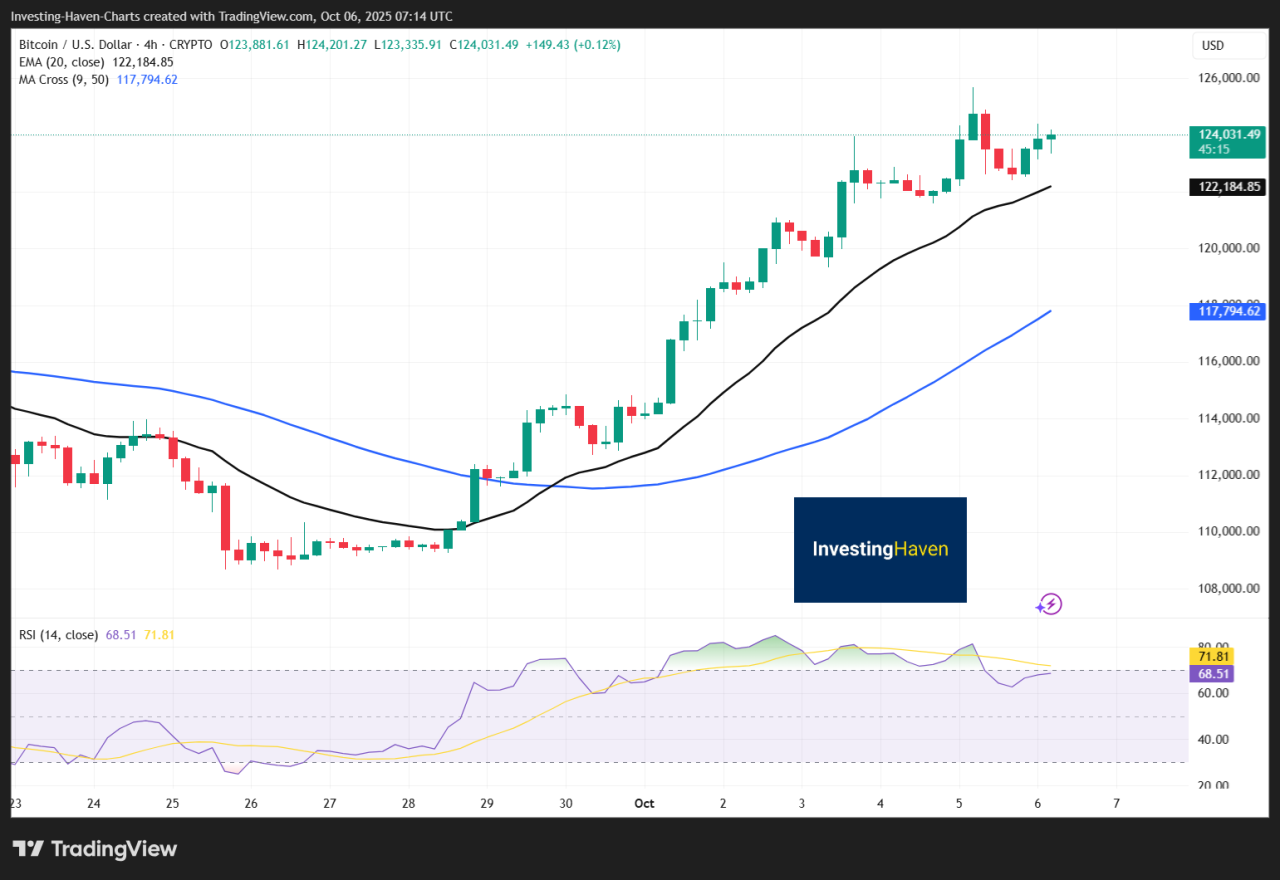The height and width of the screenshot is (880, 1280).
Task: Click the black EMA price tag 122,184.85
Action: [1226, 187]
